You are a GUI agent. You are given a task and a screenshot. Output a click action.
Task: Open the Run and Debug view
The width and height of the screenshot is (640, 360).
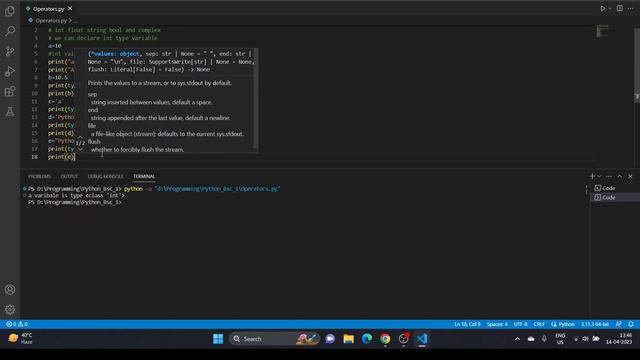pos(10,71)
